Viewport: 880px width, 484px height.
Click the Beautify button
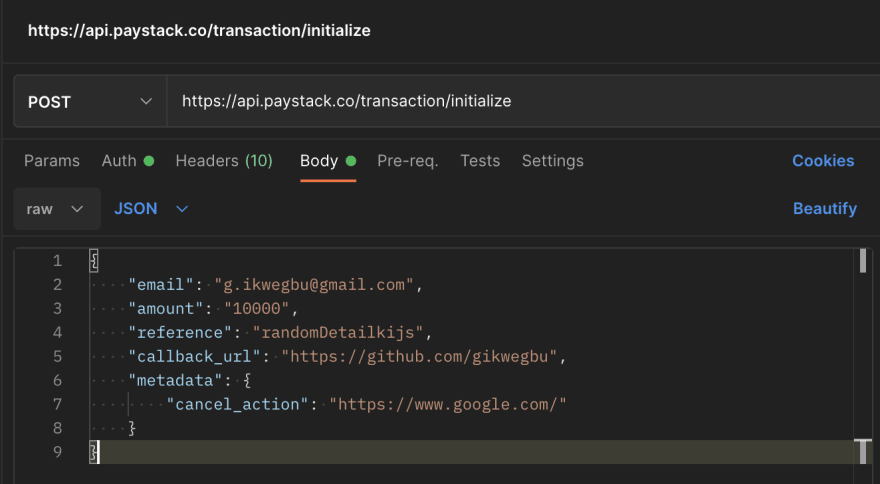coord(824,209)
